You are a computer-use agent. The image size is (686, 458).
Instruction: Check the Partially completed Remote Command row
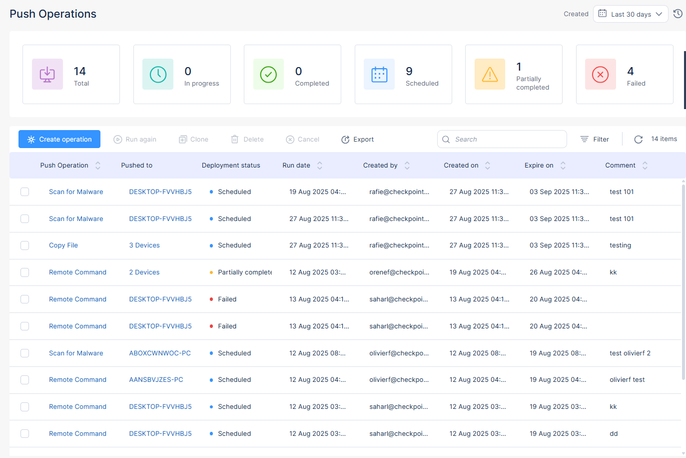coord(24,272)
